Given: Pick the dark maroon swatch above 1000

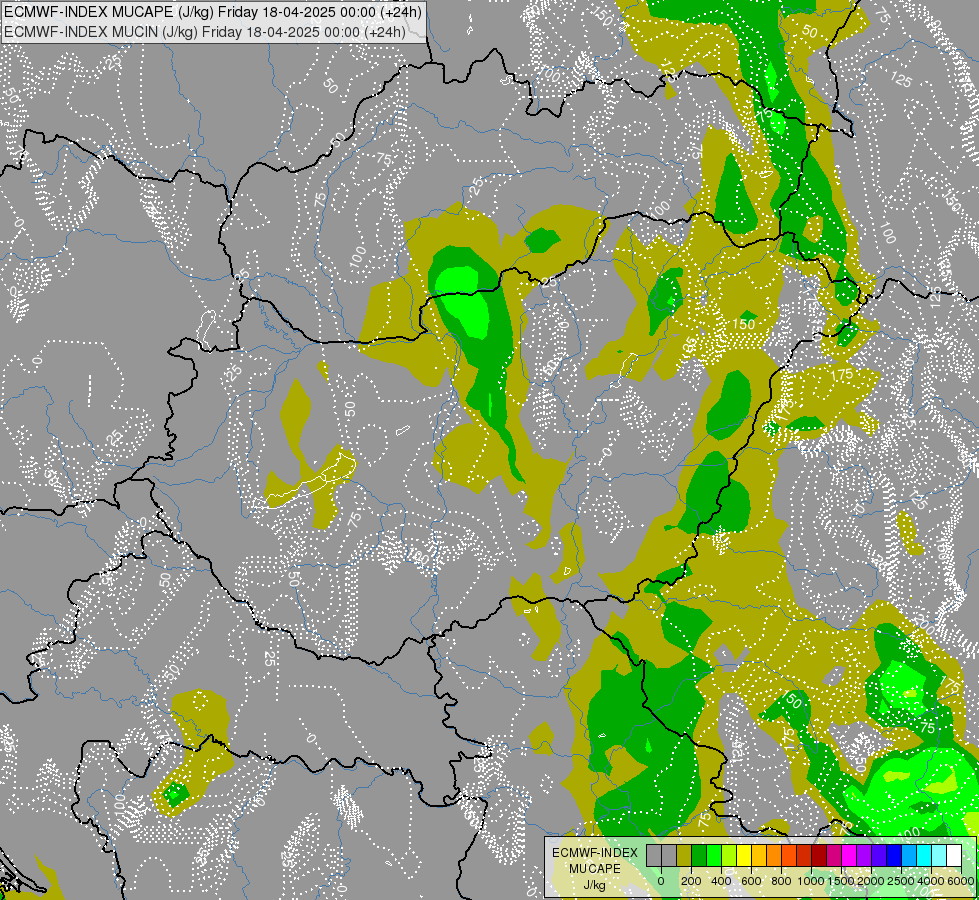Looking at the screenshot, I should pyautogui.click(x=819, y=855).
